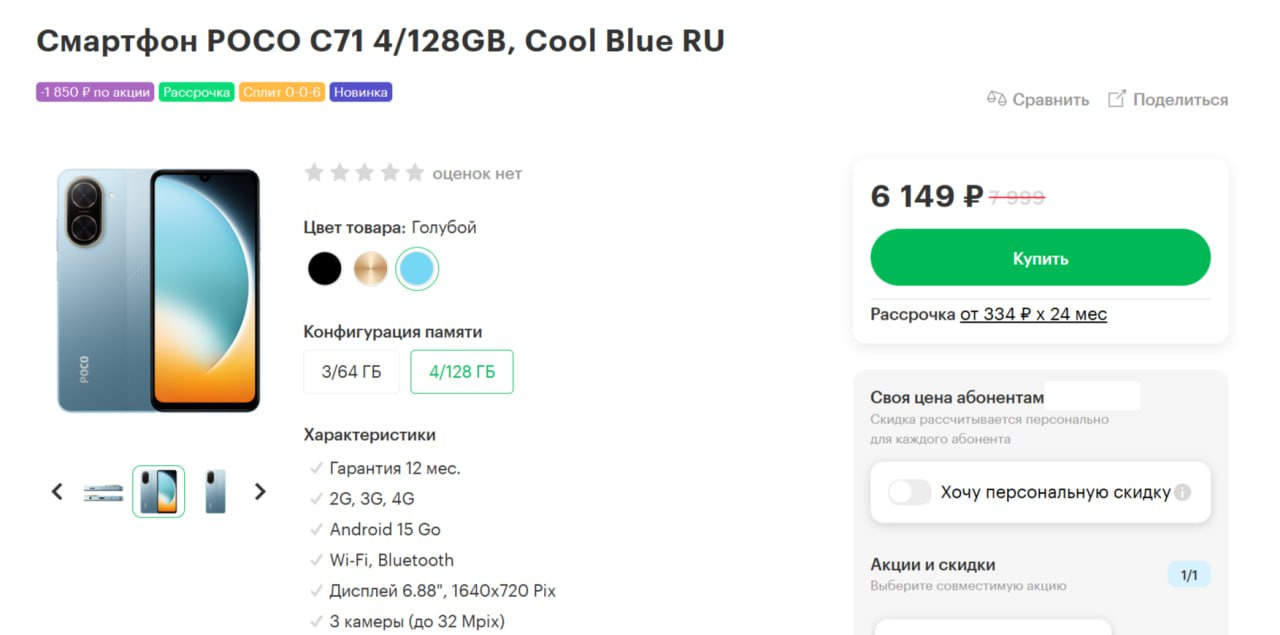The height and width of the screenshot is (635, 1280).
Task: Enable the personal discount toggle
Action: click(910, 492)
